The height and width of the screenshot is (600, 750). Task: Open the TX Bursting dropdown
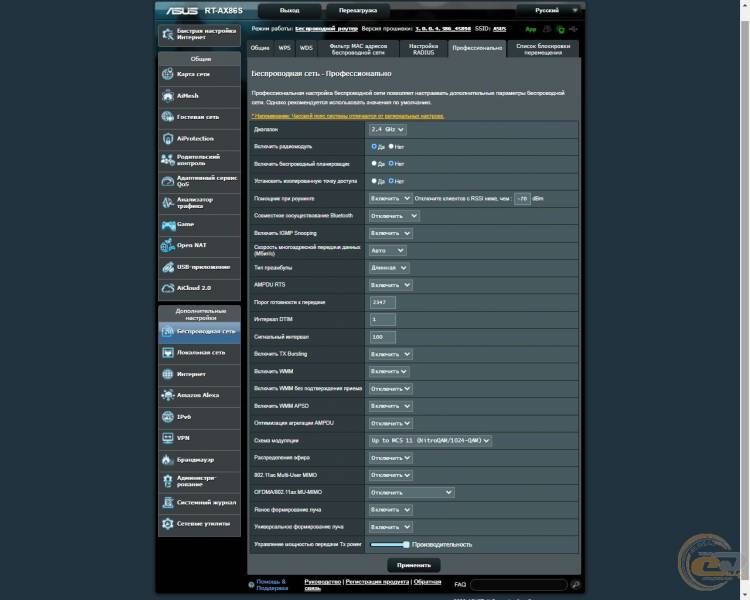pyautogui.click(x=390, y=354)
